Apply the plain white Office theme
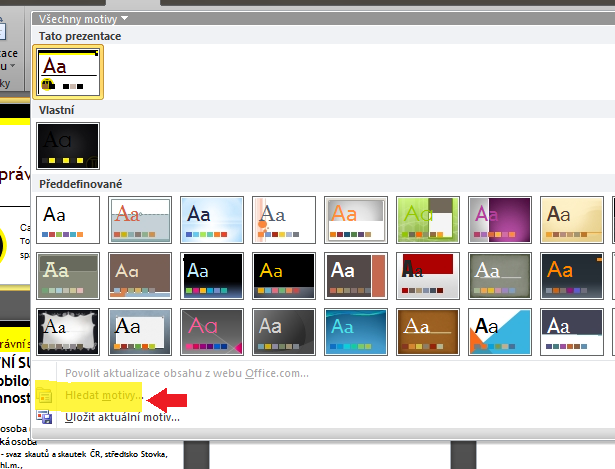The height and width of the screenshot is (469, 615). [68, 219]
